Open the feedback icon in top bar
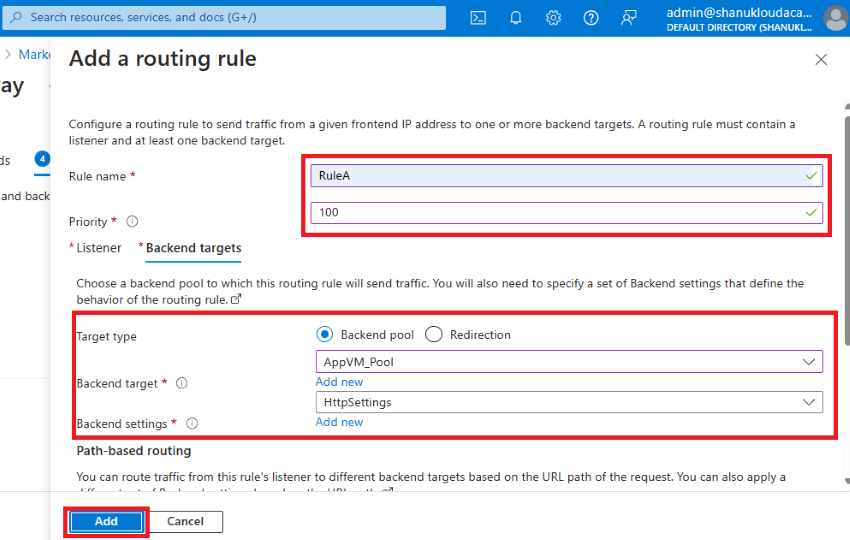The width and height of the screenshot is (850, 540). [x=628, y=18]
